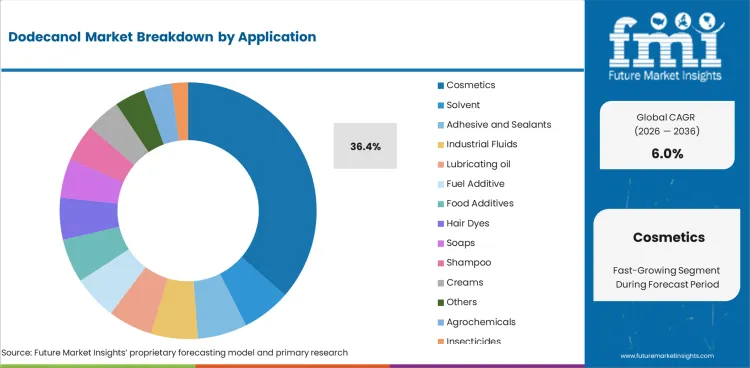750x368 pixels.
Task: Click the orange Insecticides donut slice
Action: (181, 111)
